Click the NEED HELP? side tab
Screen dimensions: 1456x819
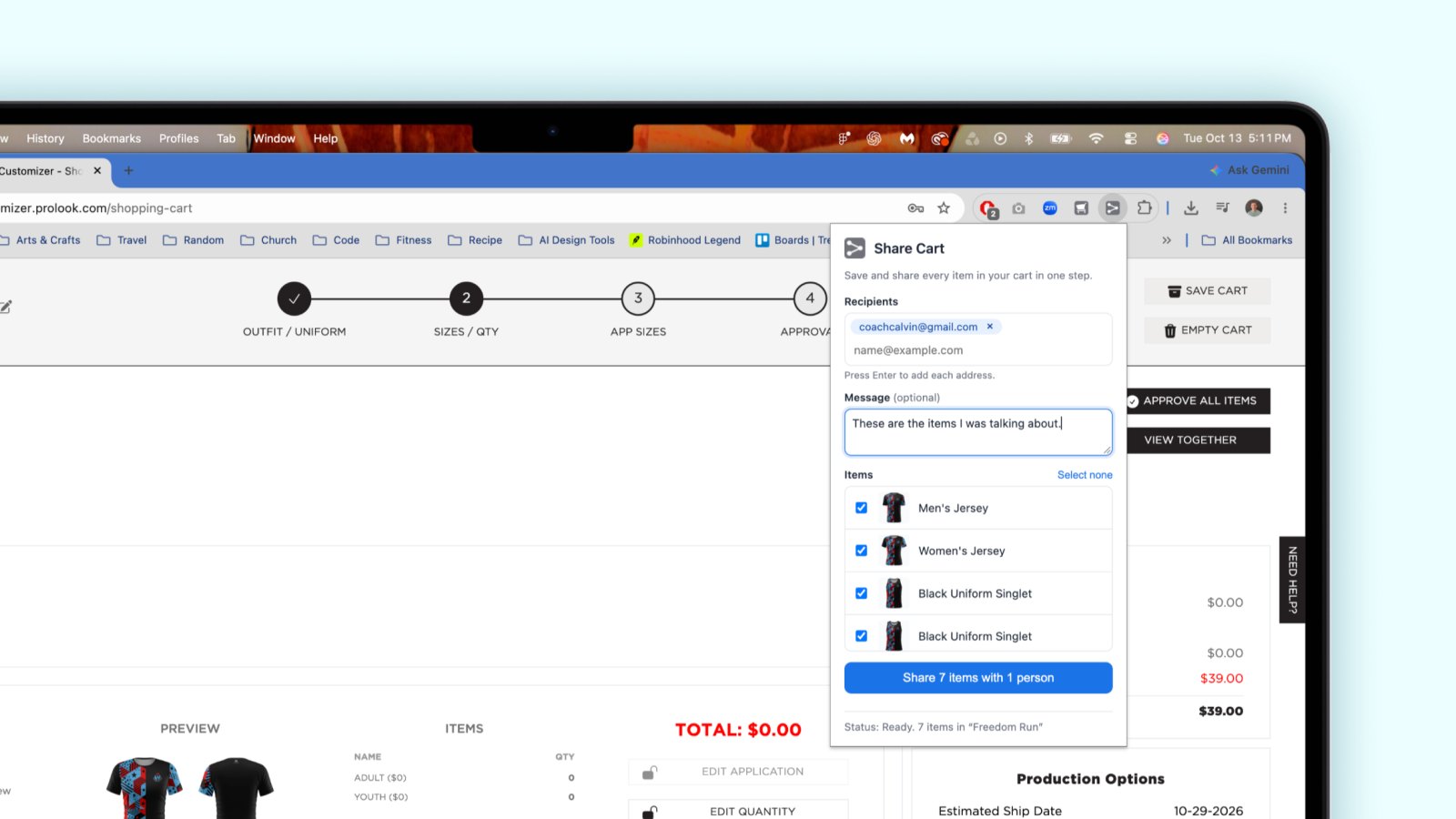pos(1292,580)
